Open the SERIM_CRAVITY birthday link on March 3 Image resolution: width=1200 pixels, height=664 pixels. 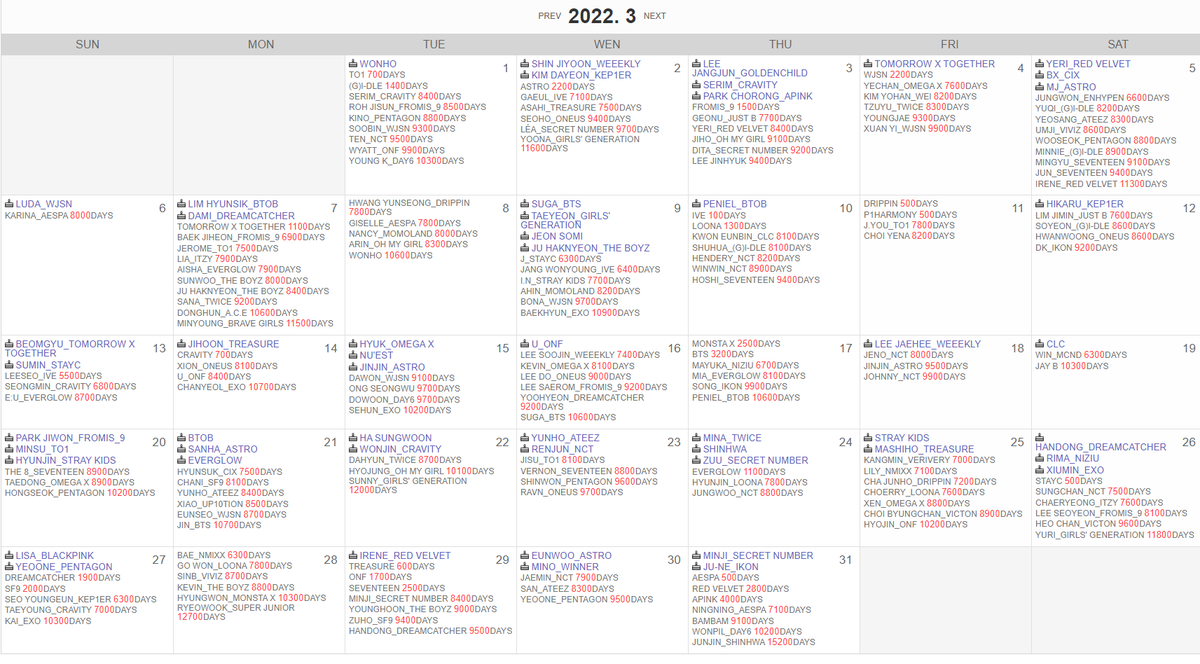click(740, 86)
